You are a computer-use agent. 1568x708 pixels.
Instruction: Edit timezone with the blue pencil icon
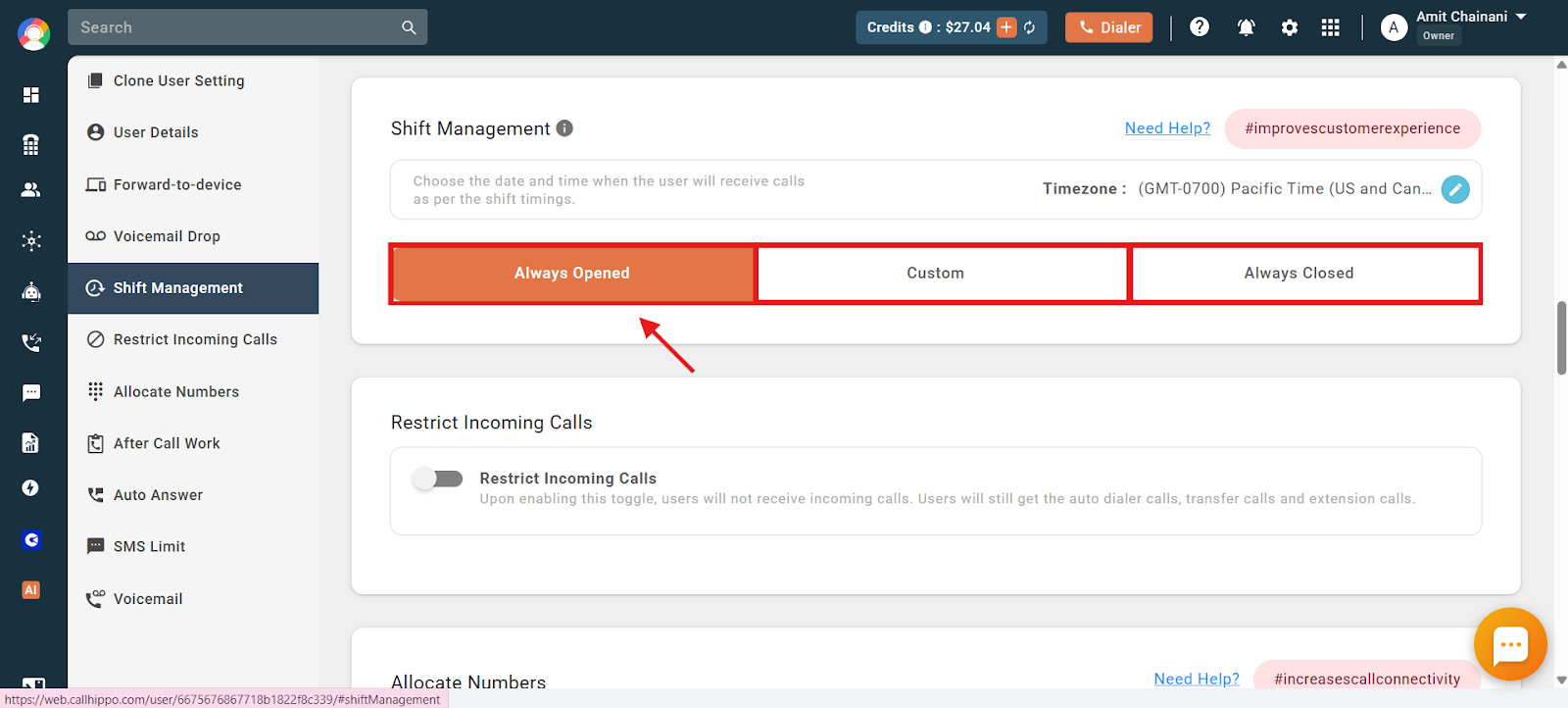[1455, 189]
